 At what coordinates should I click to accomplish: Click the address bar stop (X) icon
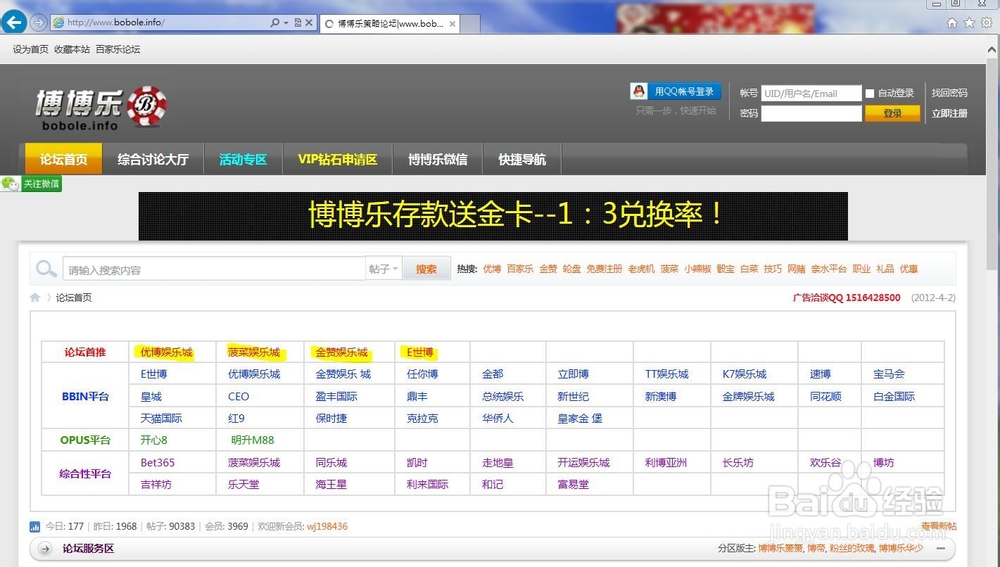point(309,22)
